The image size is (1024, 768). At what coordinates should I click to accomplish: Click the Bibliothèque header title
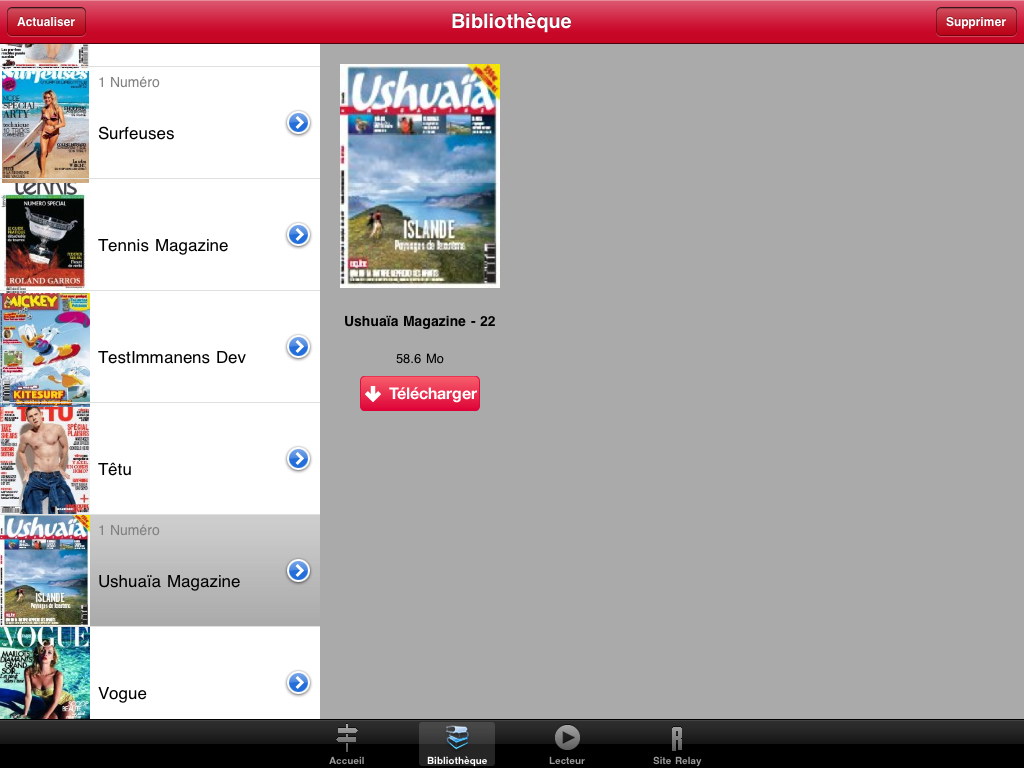[x=511, y=22]
